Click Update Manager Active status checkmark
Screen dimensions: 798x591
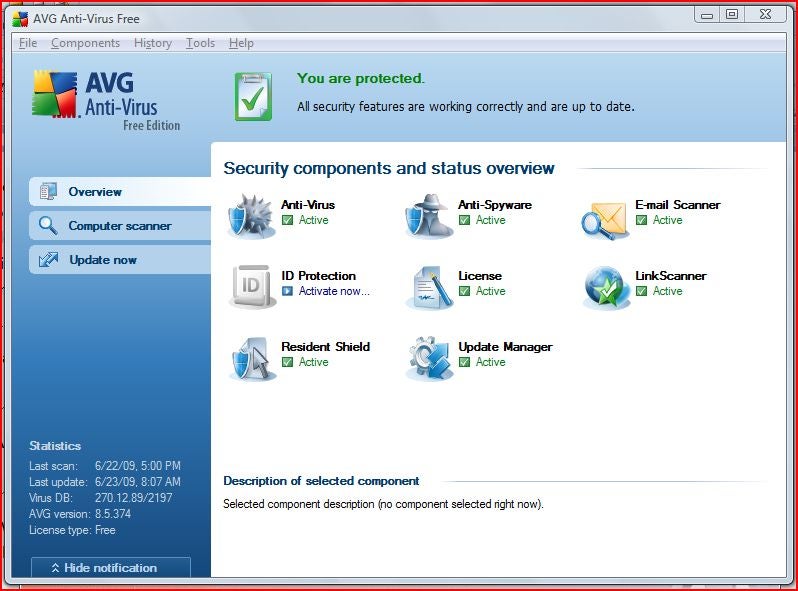(x=464, y=362)
